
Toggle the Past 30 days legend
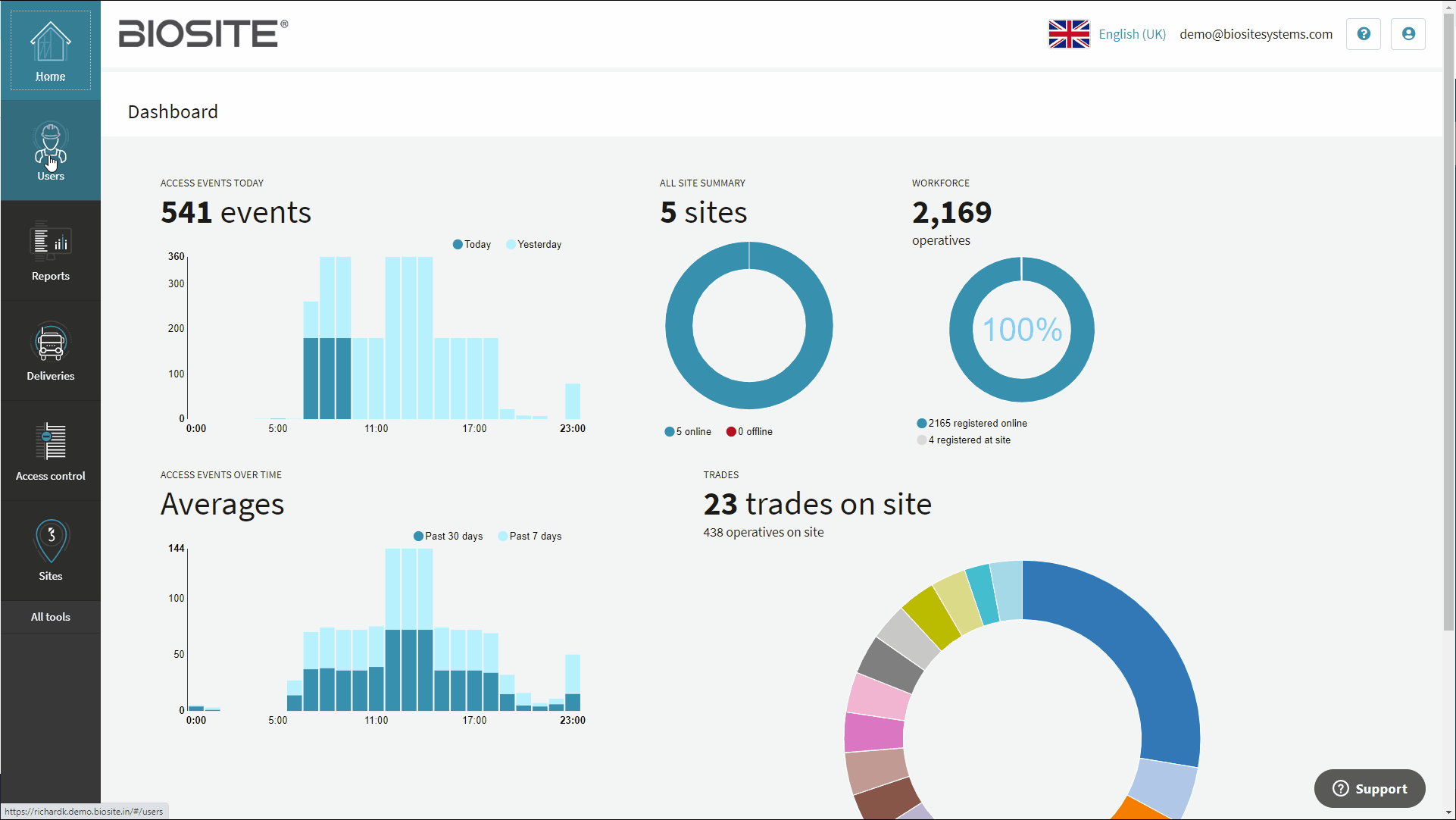point(448,536)
